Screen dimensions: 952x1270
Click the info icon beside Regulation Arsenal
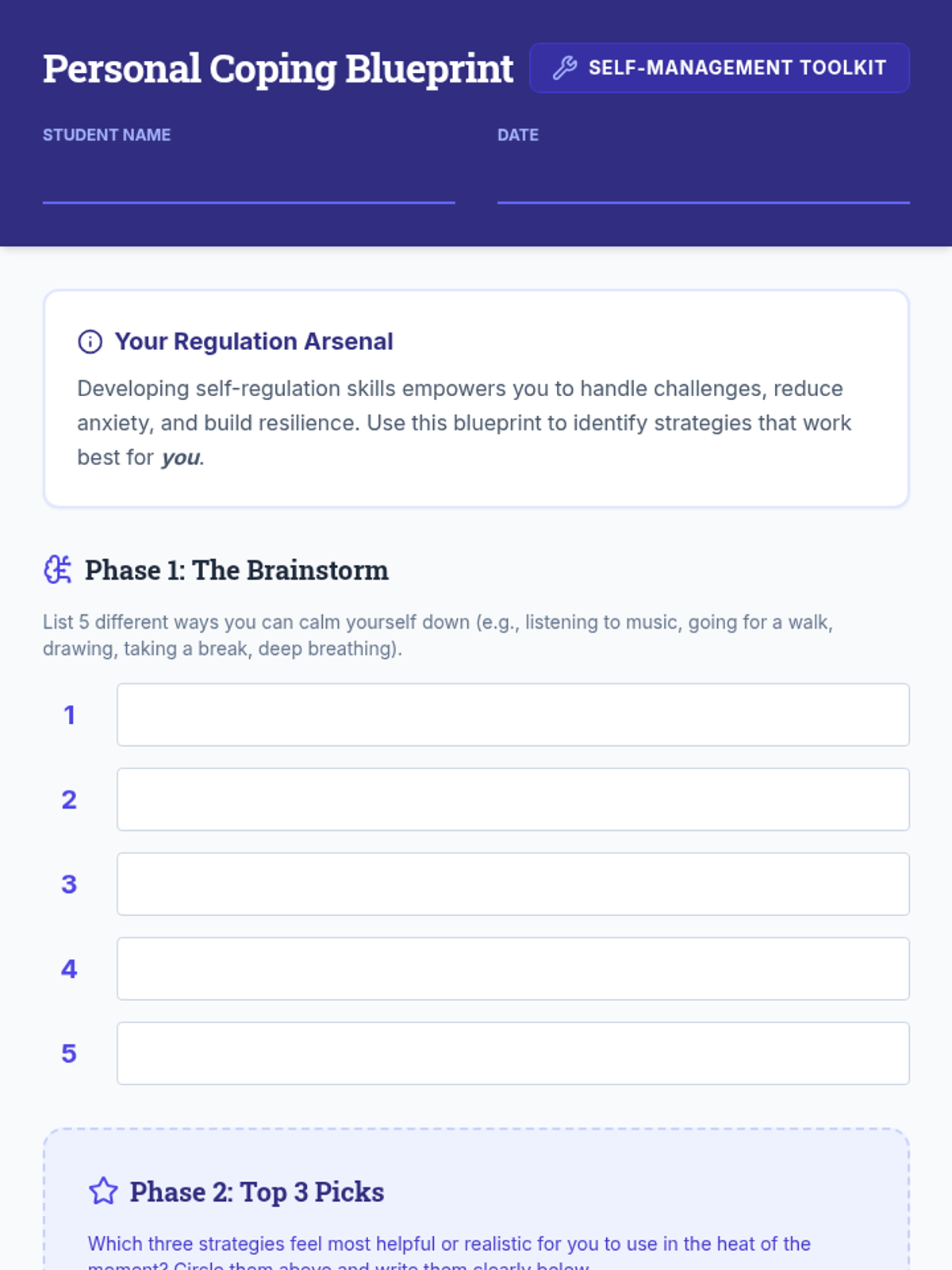click(90, 341)
